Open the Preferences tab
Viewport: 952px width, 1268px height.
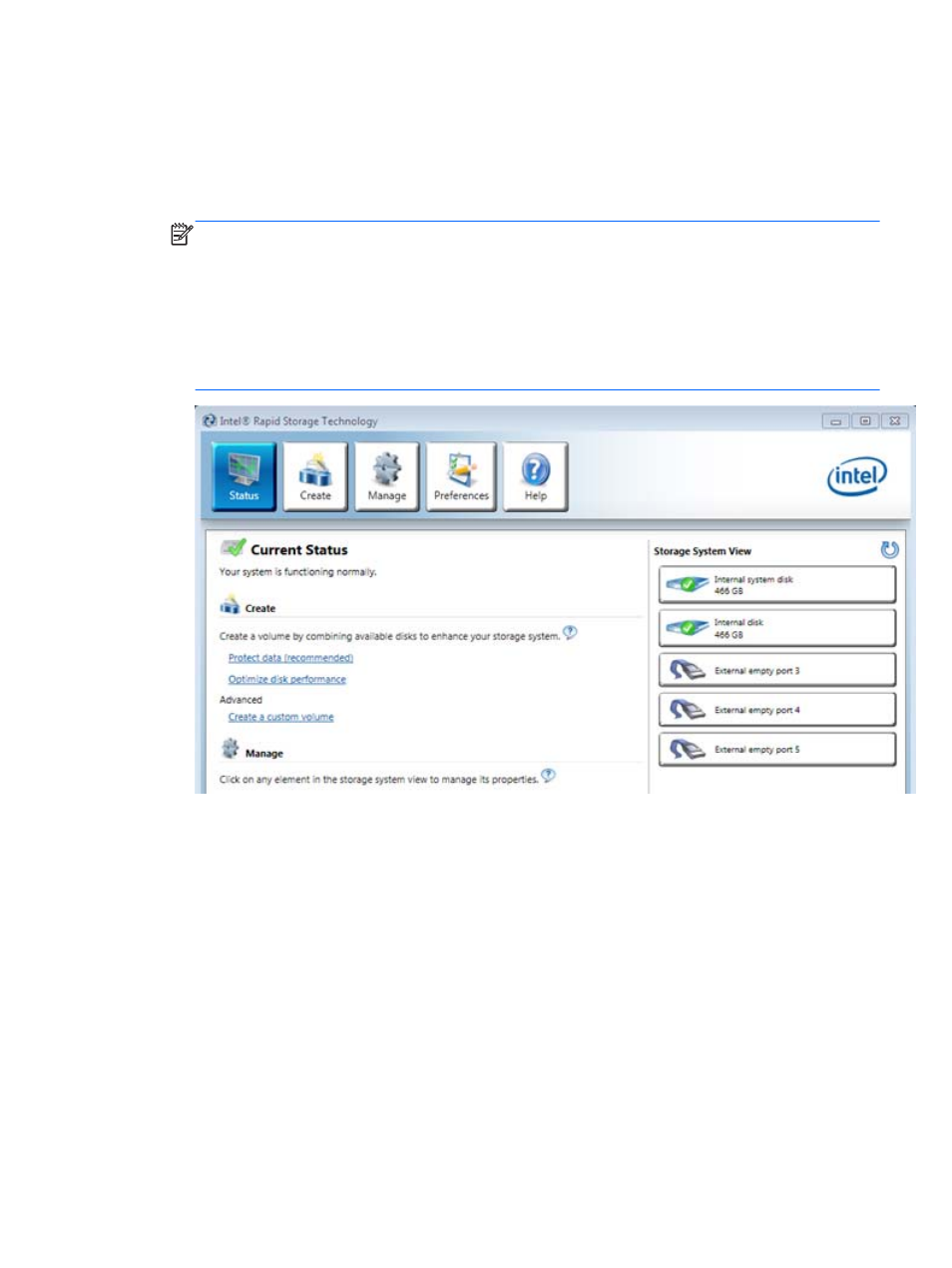tap(461, 476)
